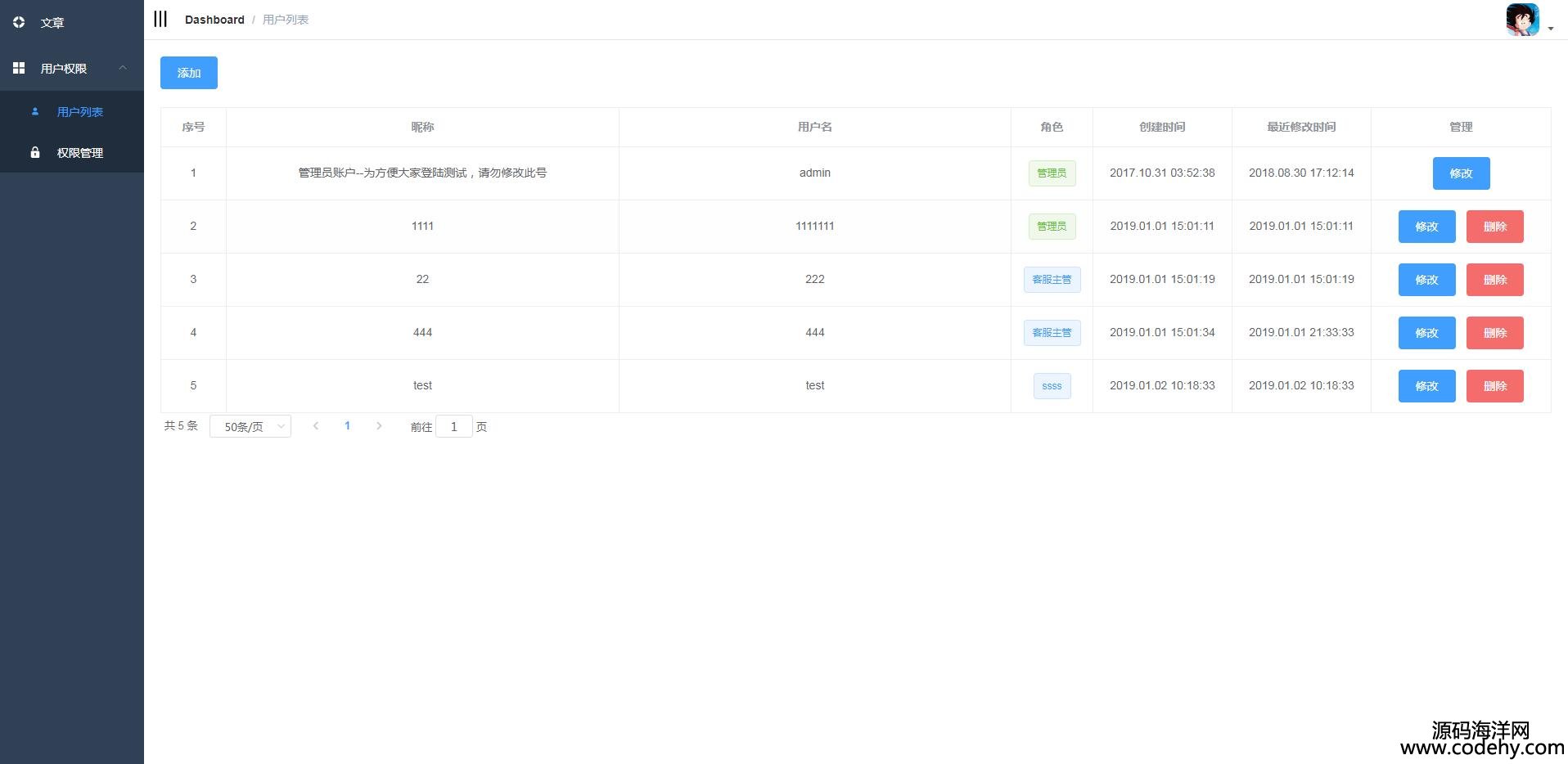Viewport: 1568px width, 764px height.
Task: Click the 用户列表 breadcrumb text
Action: click(286, 20)
